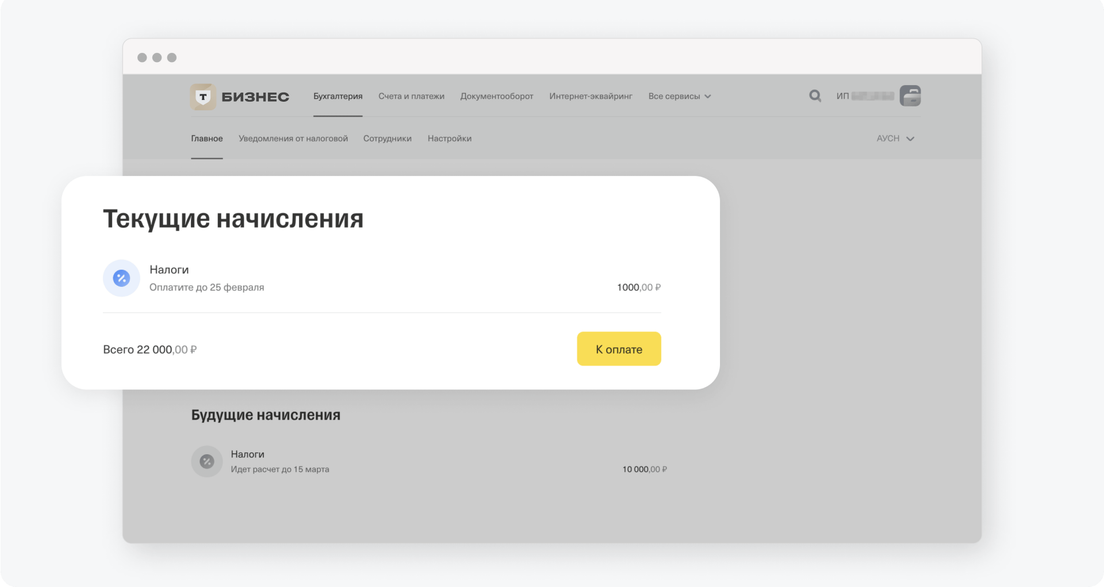The height and width of the screenshot is (587, 1104).
Task: Click the first grey window control dot
Action: [142, 58]
